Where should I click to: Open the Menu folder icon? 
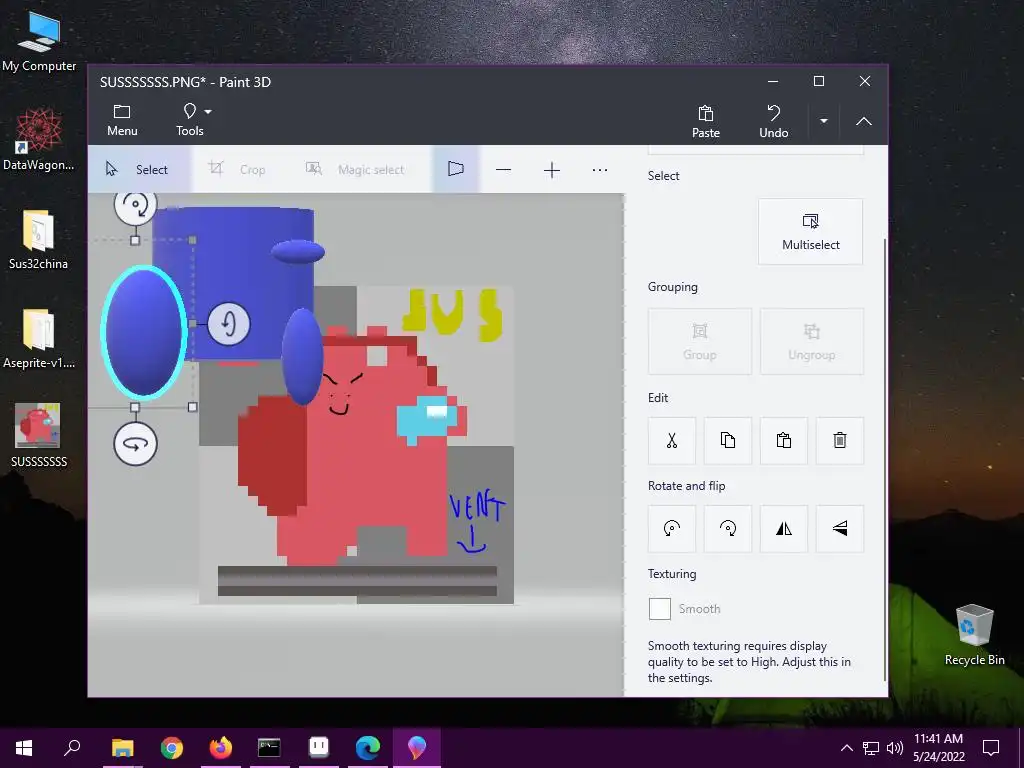tap(122, 120)
